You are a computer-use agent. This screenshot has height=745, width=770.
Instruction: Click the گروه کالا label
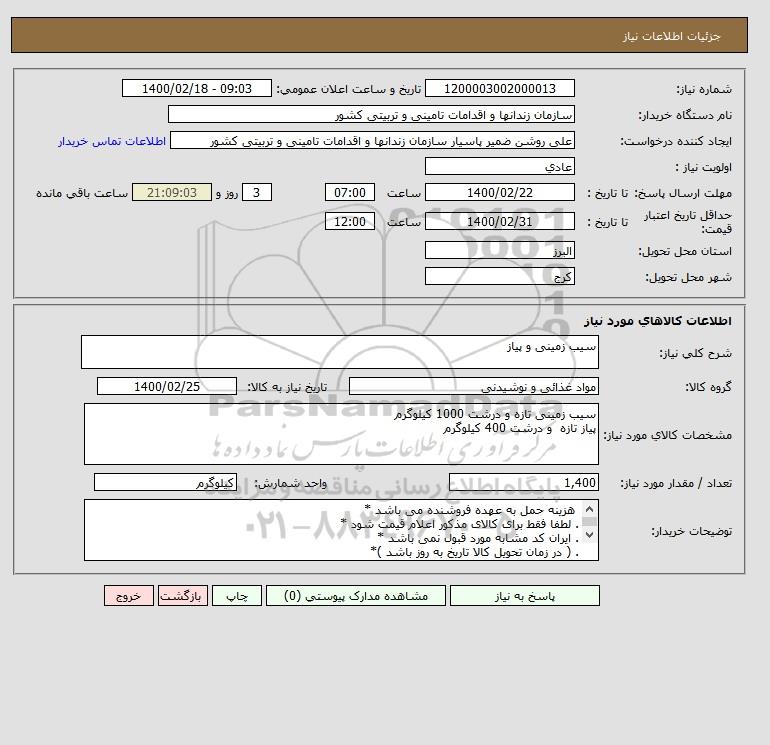(x=708, y=387)
